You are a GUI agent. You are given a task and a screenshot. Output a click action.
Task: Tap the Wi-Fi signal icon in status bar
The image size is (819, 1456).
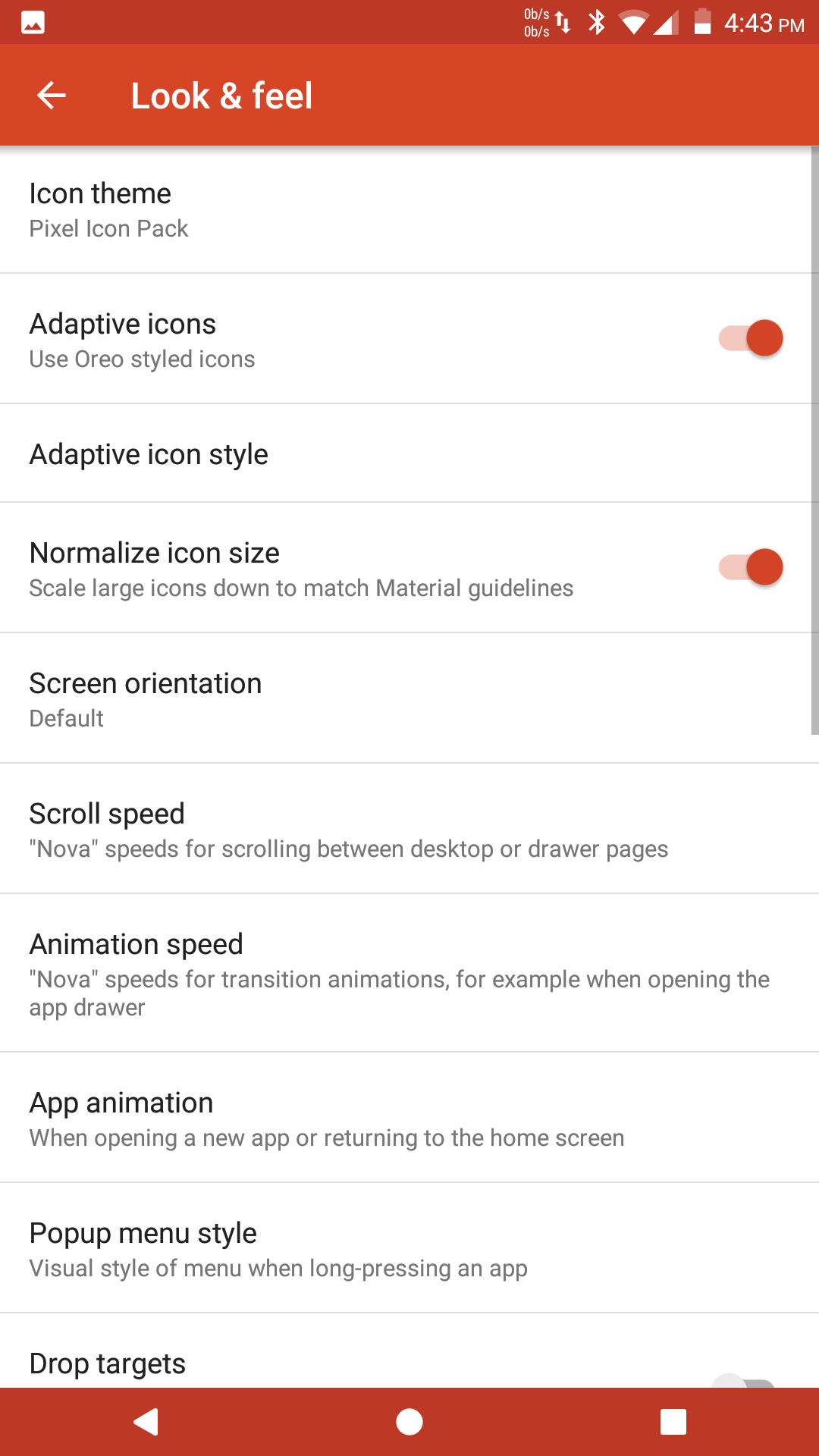click(x=633, y=23)
